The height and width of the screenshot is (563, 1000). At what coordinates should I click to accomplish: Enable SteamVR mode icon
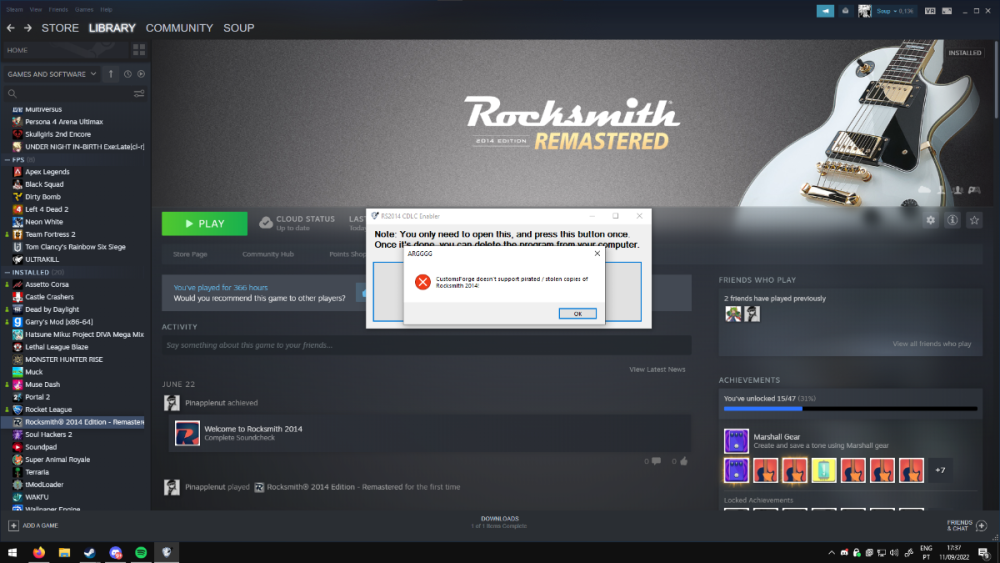coord(930,11)
